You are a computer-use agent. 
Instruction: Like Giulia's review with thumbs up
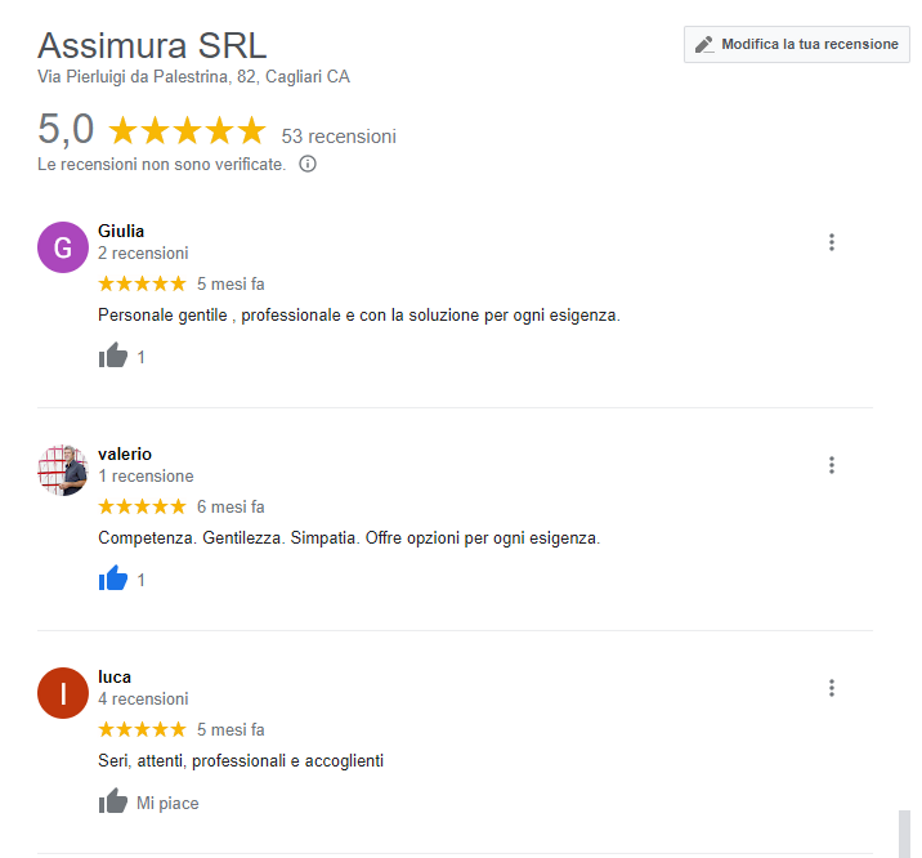113,355
